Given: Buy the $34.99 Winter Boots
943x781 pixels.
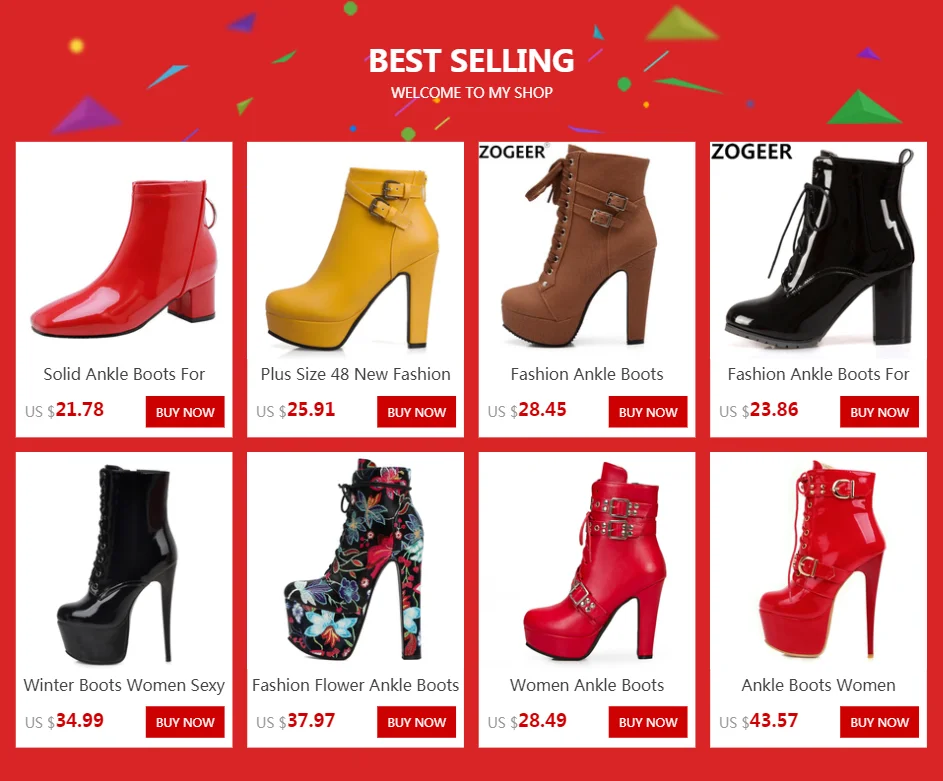Looking at the screenshot, I should coord(185,722).
